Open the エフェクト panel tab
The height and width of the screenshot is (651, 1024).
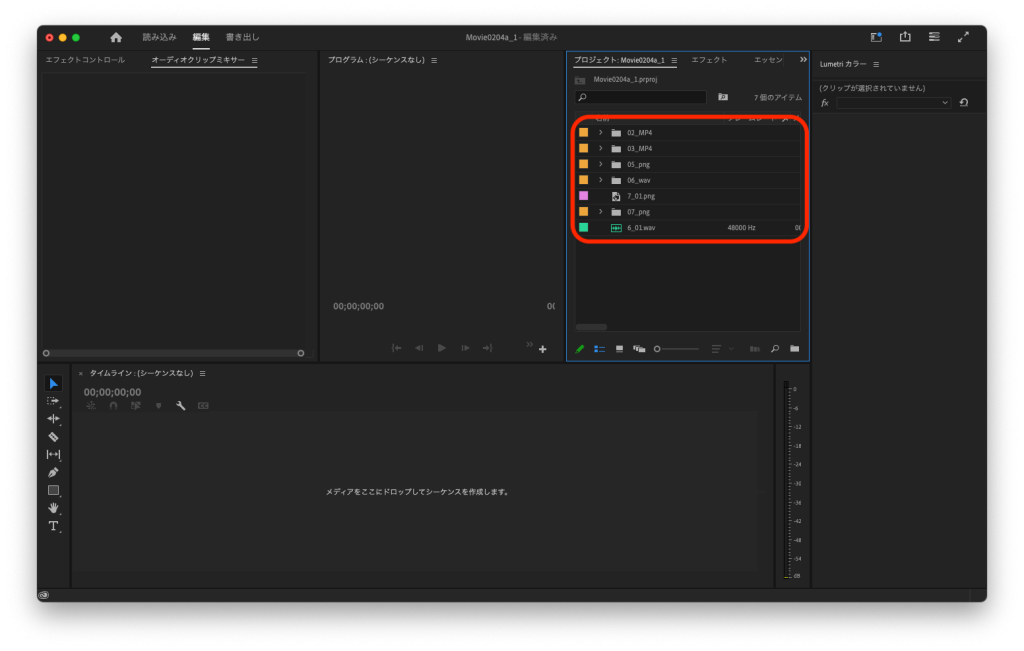[x=709, y=60]
